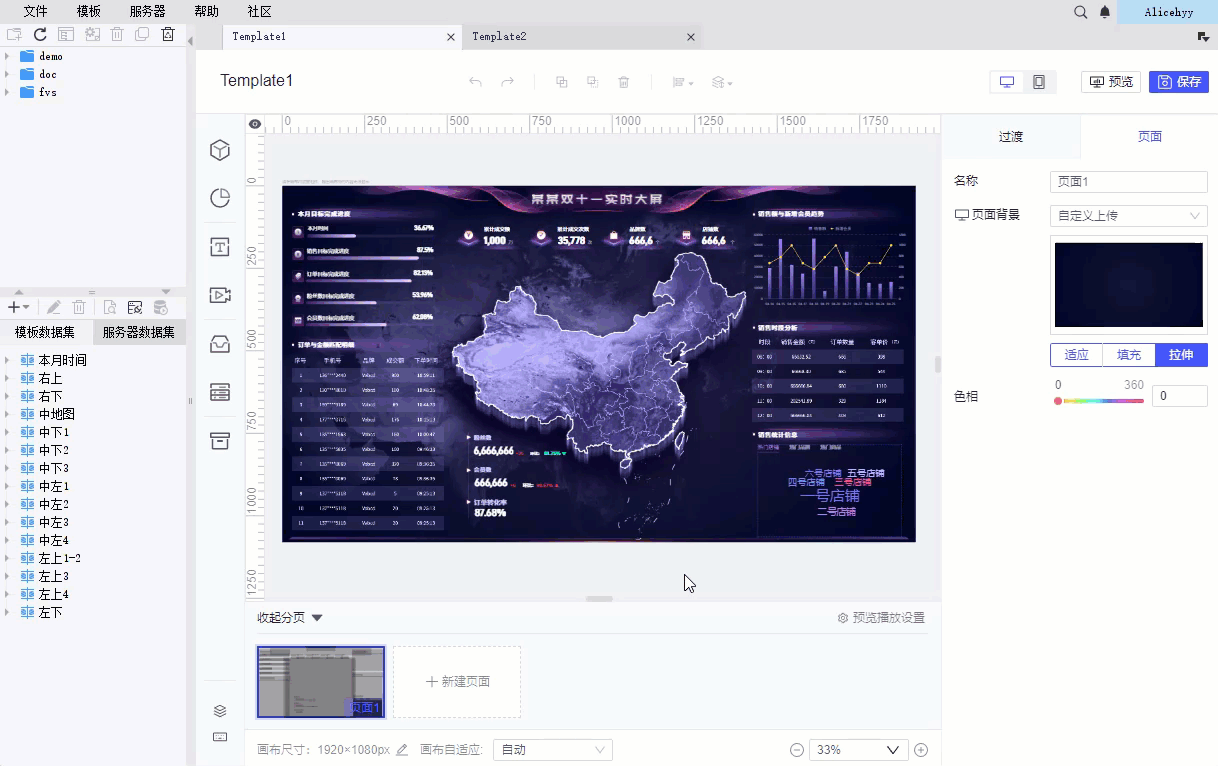1218x766 pixels.
Task: Open the 画布自适应 自动 dropdown
Action: [x=552, y=749]
